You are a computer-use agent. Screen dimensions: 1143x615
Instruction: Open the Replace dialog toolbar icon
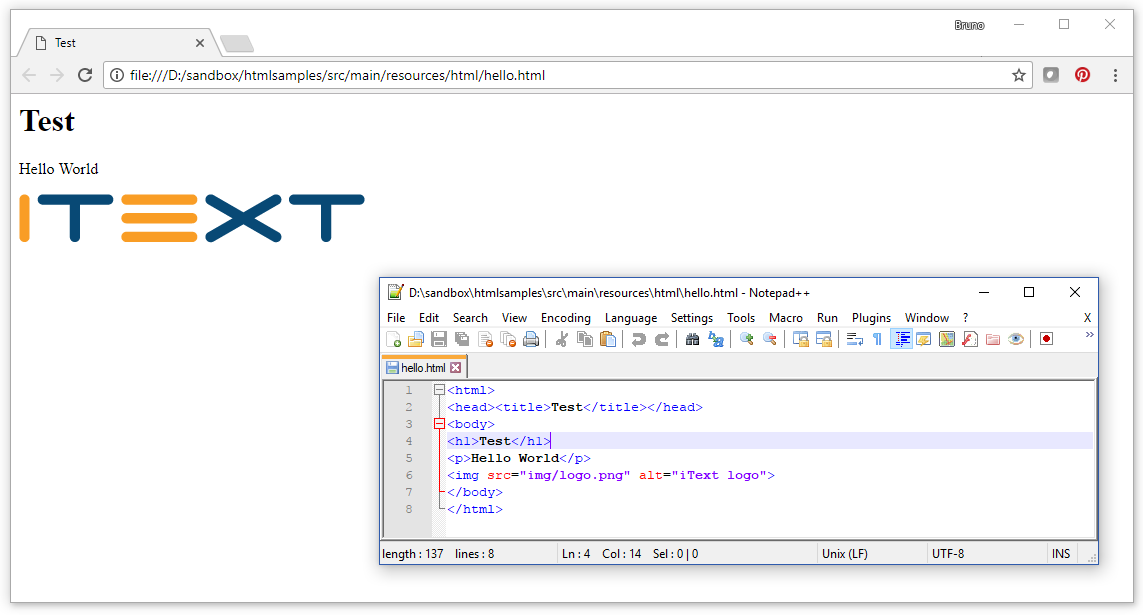click(716, 340)
